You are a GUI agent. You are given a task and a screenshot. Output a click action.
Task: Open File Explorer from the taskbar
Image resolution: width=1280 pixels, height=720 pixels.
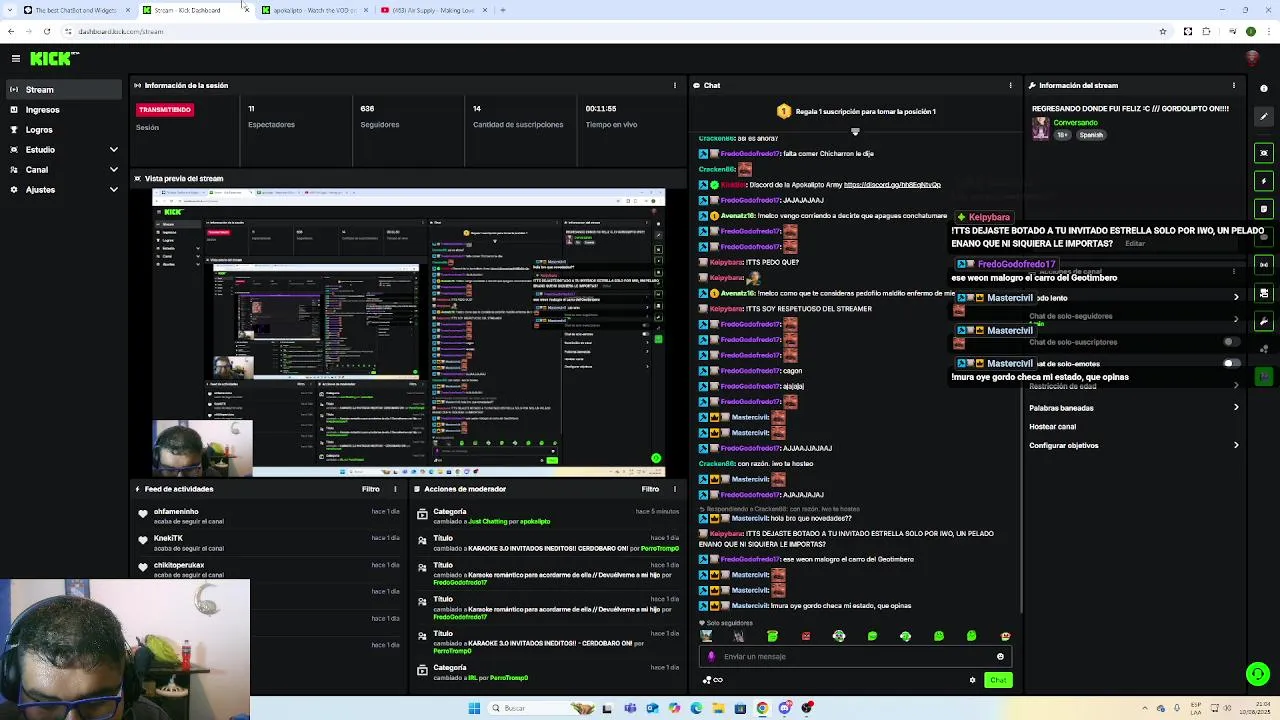[x=718, y=708]
